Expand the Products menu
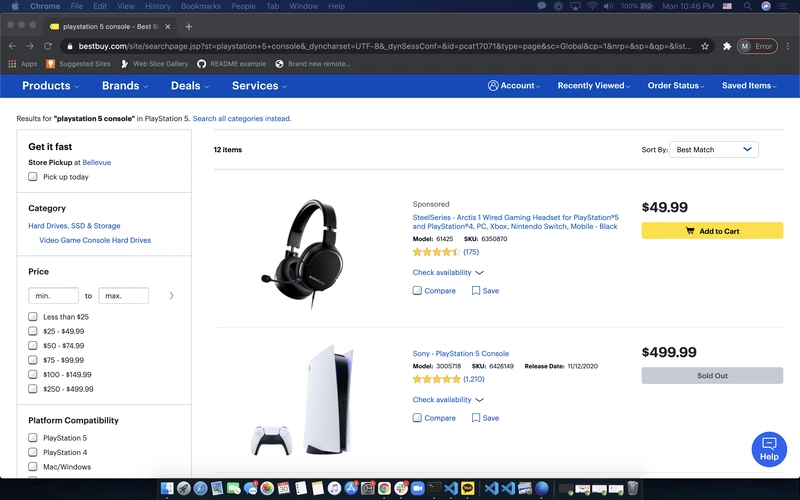The width and height of the screenshot is (800, 500). [x=50, y=86]
